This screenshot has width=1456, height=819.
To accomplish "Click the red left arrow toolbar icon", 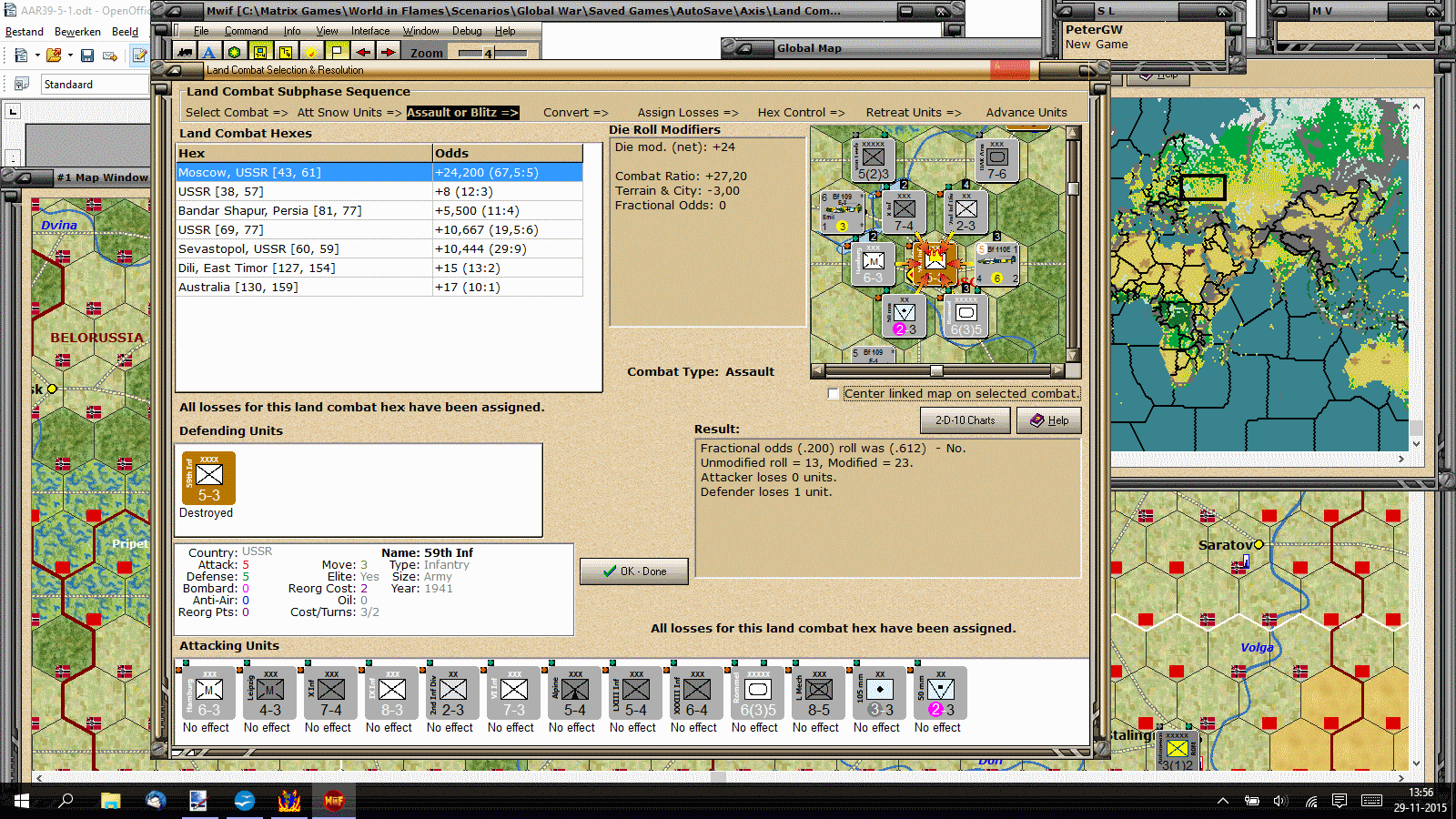I will [x=362, y=53].
